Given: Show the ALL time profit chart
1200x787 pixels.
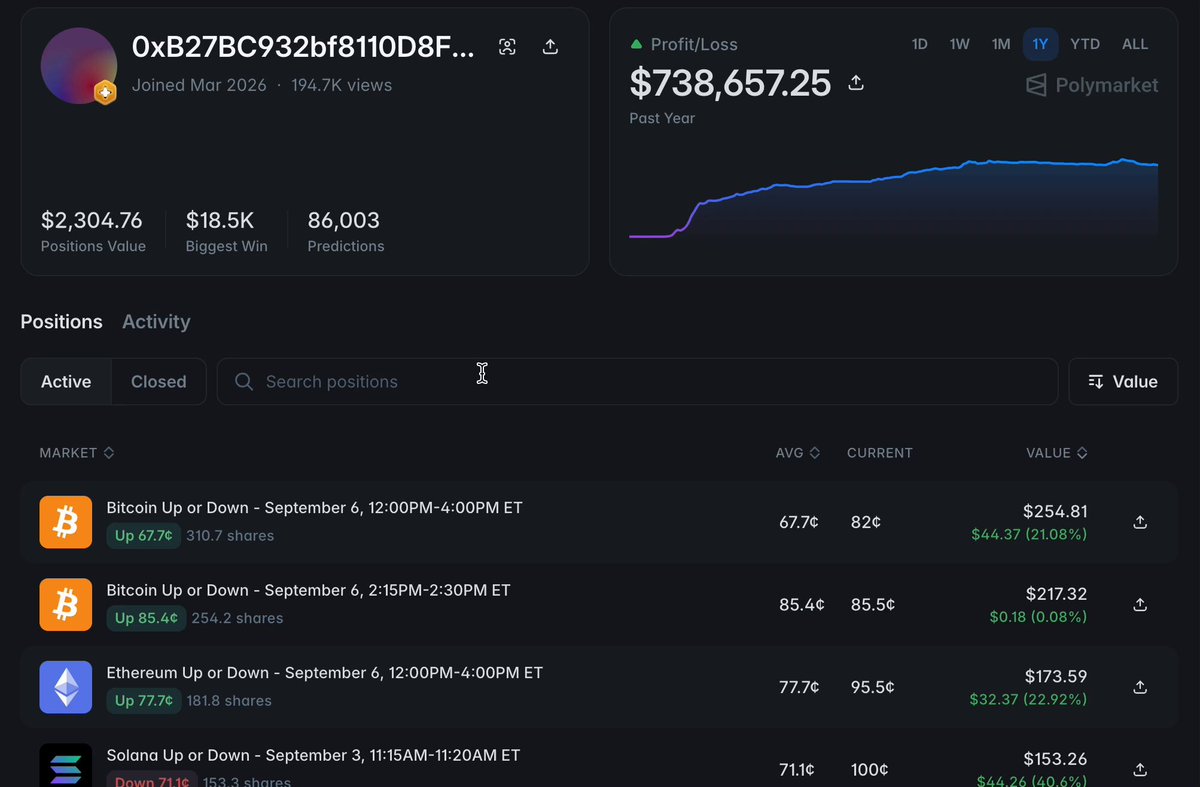Looking at the screenshot, I should coord(1135,44).
